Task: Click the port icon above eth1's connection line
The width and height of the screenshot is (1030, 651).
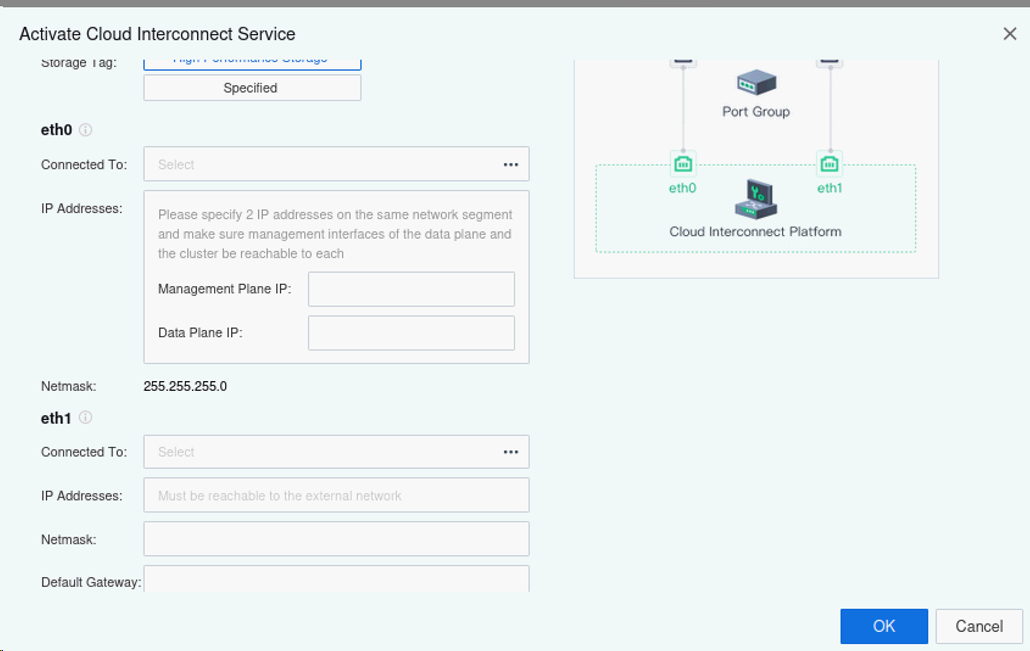Action: pyautogui.click(x=829, y=57)
